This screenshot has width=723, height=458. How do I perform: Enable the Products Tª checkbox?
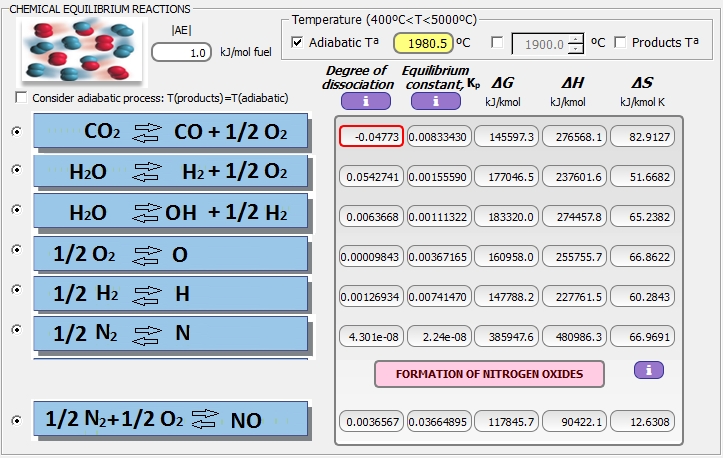[620, 42]
